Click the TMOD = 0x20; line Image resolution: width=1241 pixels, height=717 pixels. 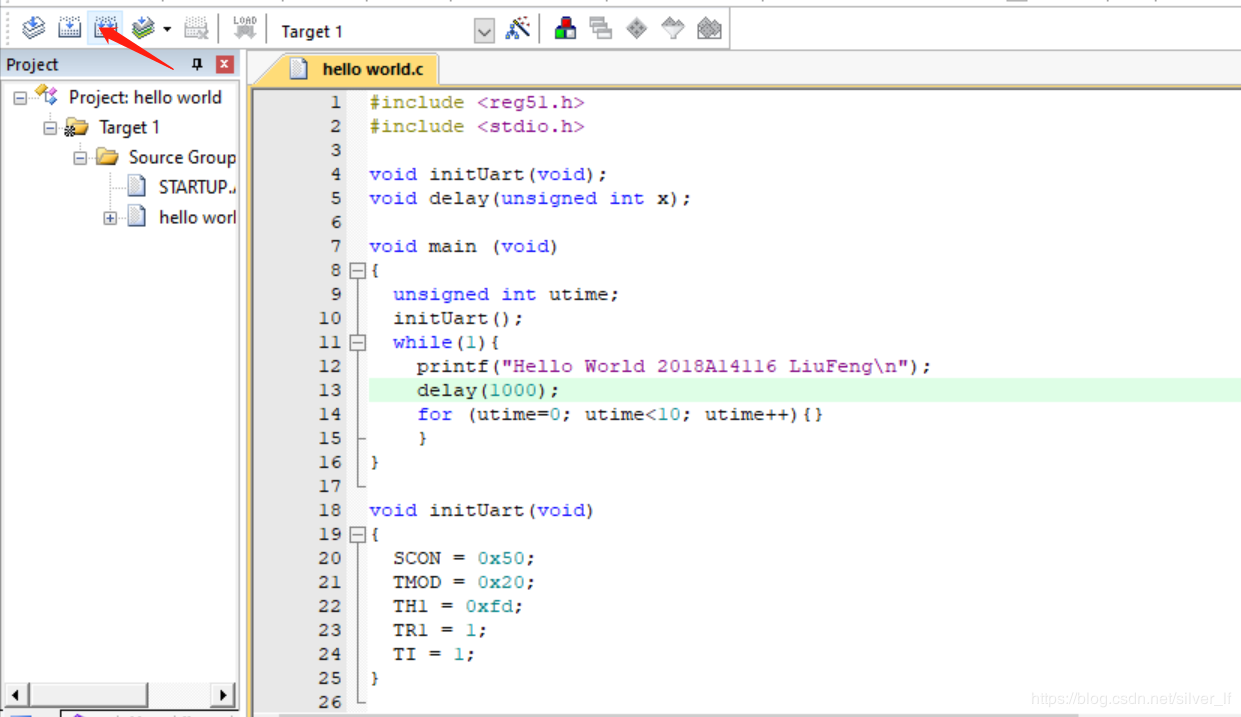click(x=464, y=582)
